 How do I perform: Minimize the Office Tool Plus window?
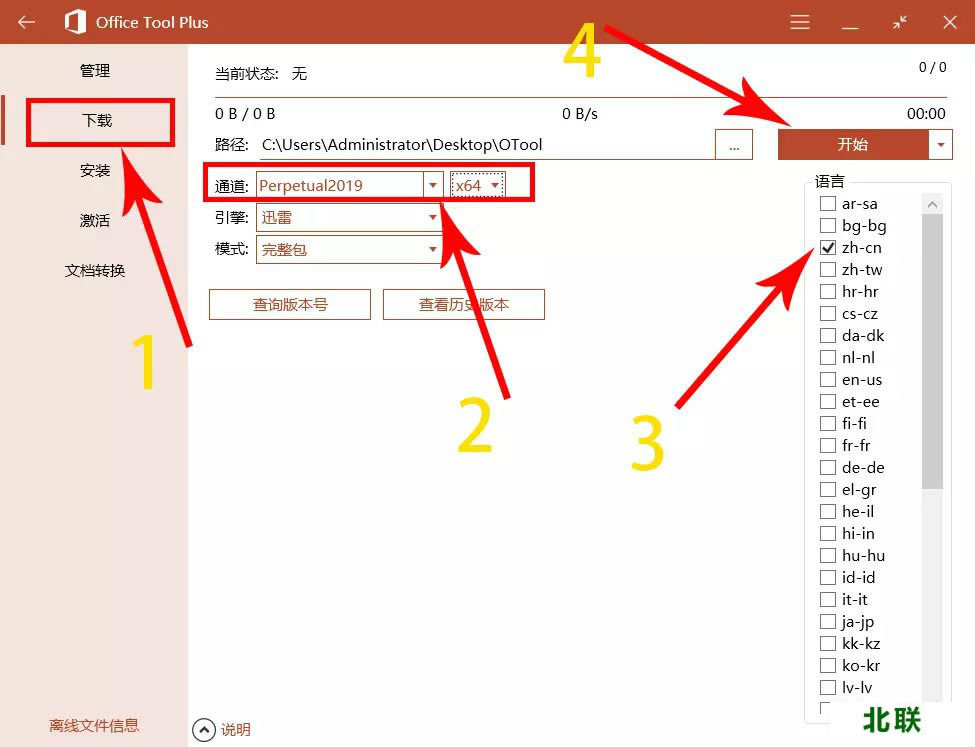tap(850, 22)
